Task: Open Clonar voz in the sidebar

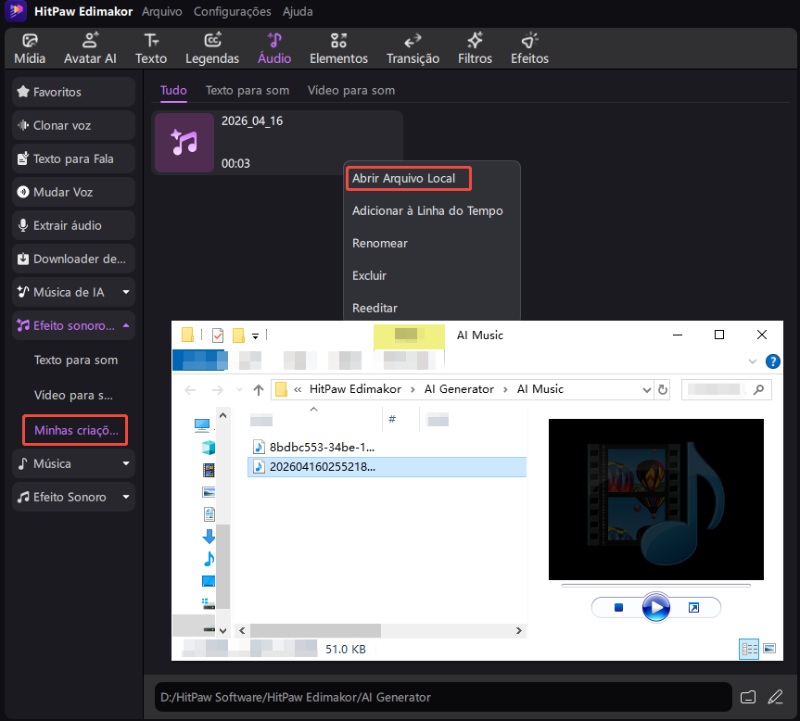Action: click(x=73, y=126)
